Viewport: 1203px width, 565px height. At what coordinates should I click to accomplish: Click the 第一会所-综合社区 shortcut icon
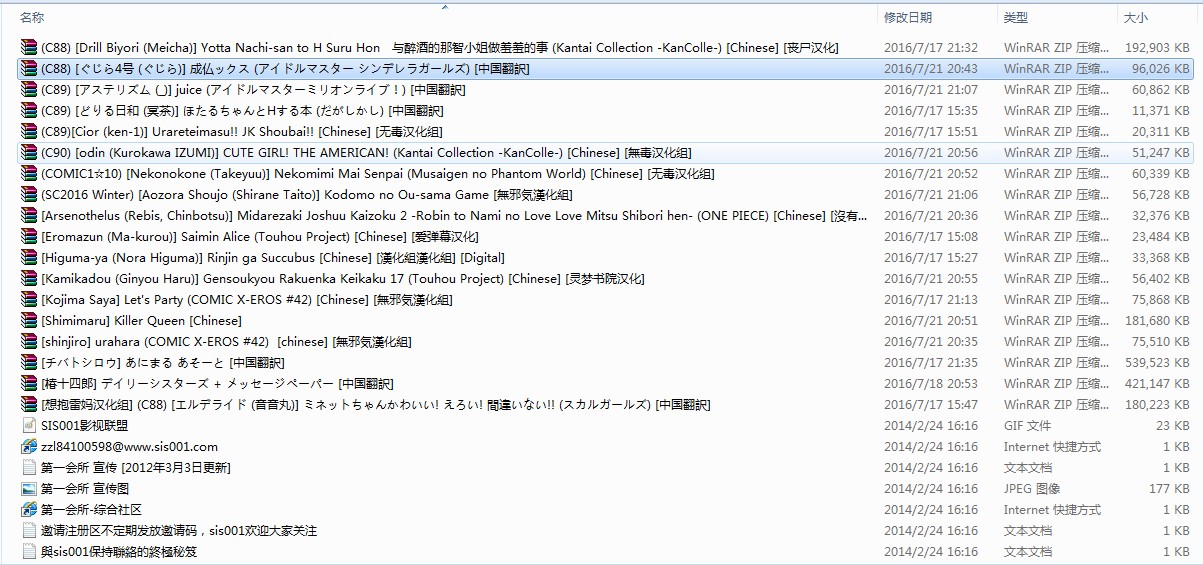pyautogui.click(x=29, y=510)
